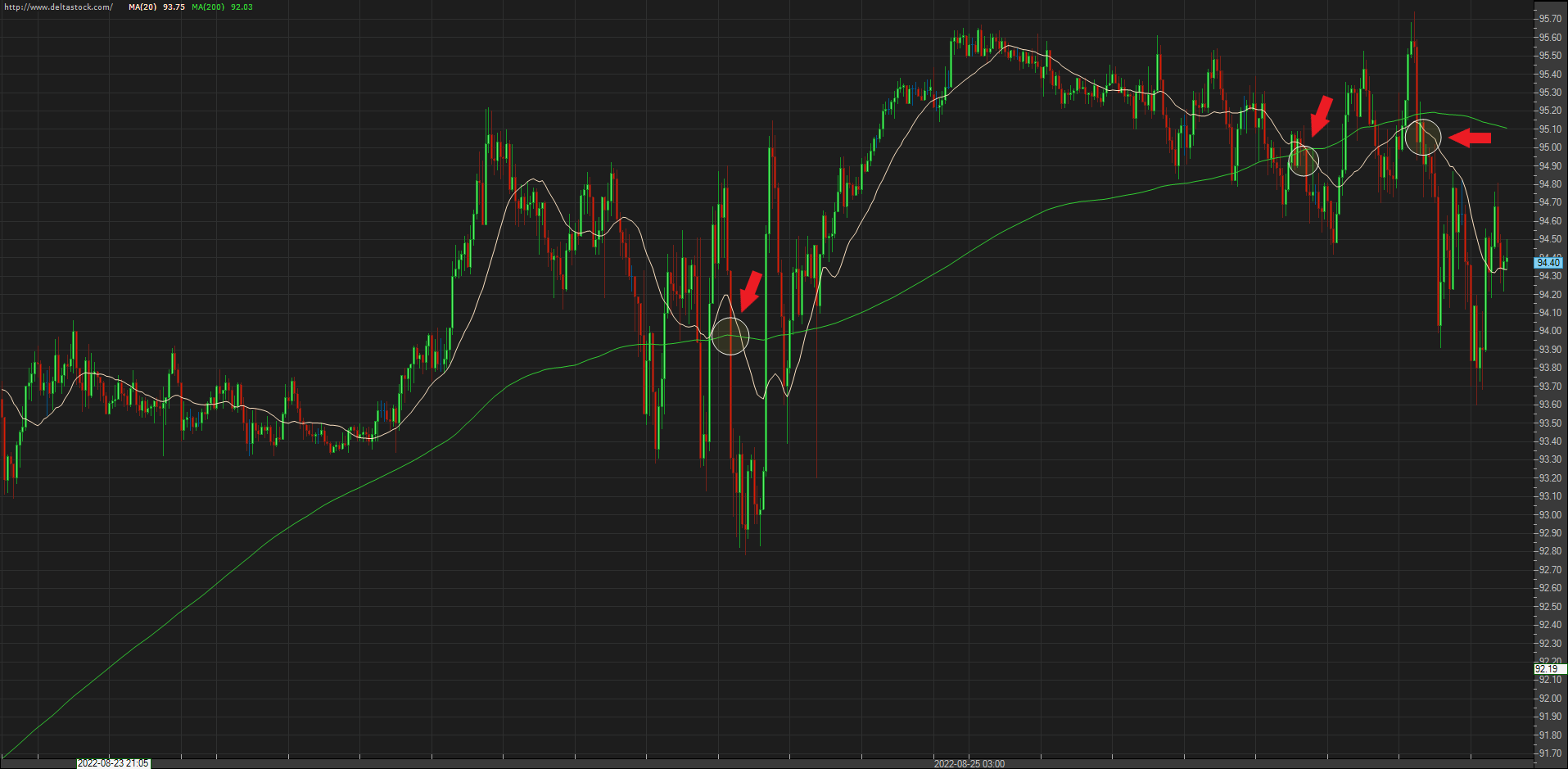Select the MA(20) indicator label
This screenshot has width=1568, height=769.
pos(142,7)
